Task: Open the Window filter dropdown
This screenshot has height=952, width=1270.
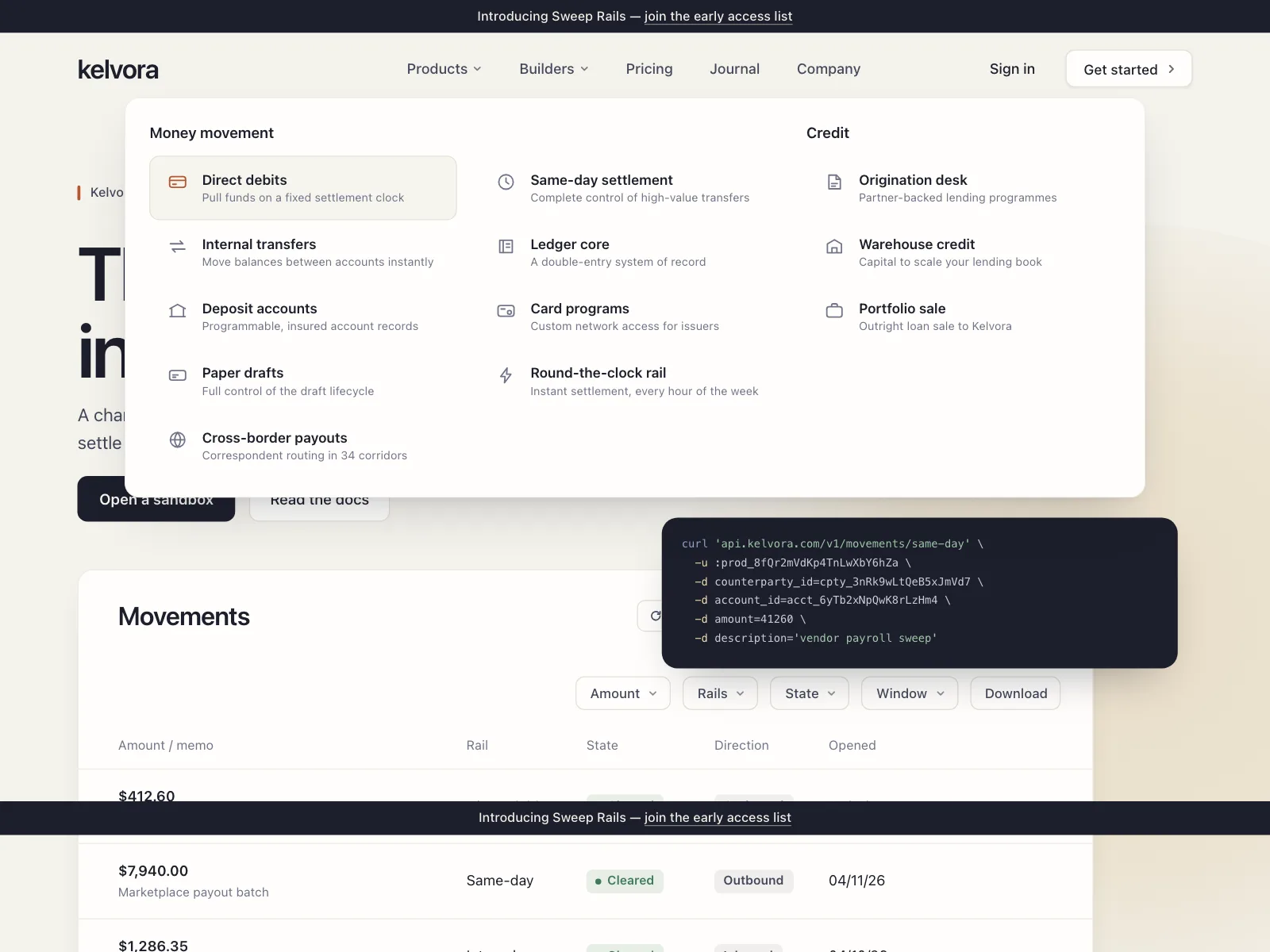Action: click(910, 693)
